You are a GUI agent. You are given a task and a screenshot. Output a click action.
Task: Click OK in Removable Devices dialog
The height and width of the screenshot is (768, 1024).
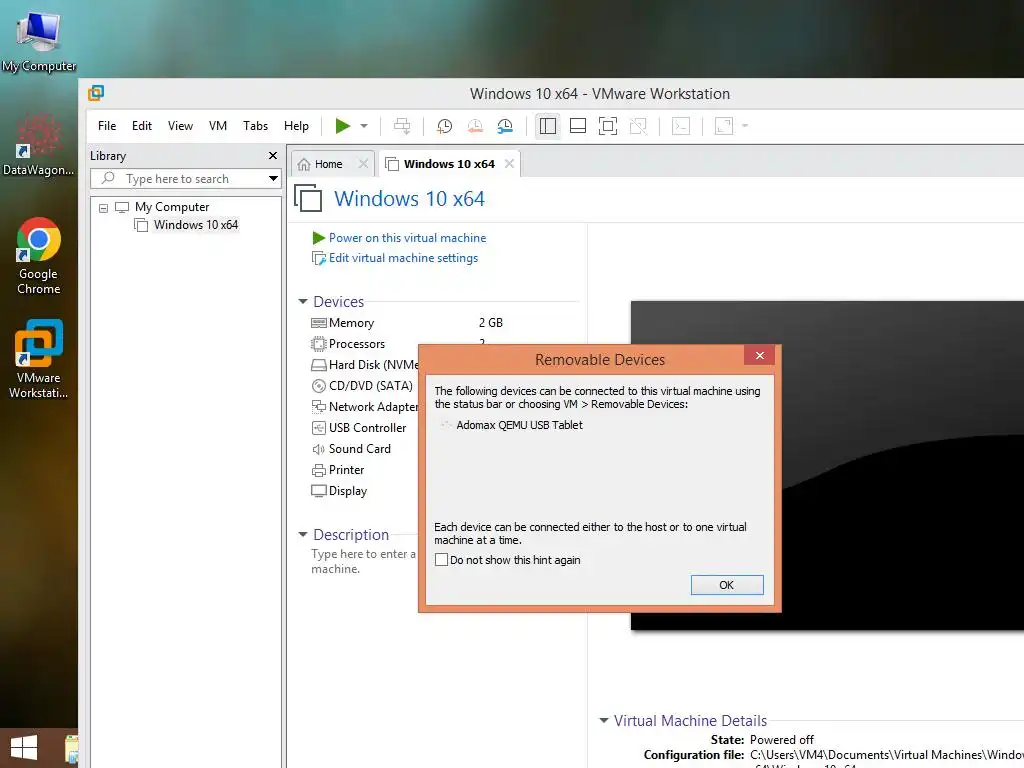click(727, 585)
